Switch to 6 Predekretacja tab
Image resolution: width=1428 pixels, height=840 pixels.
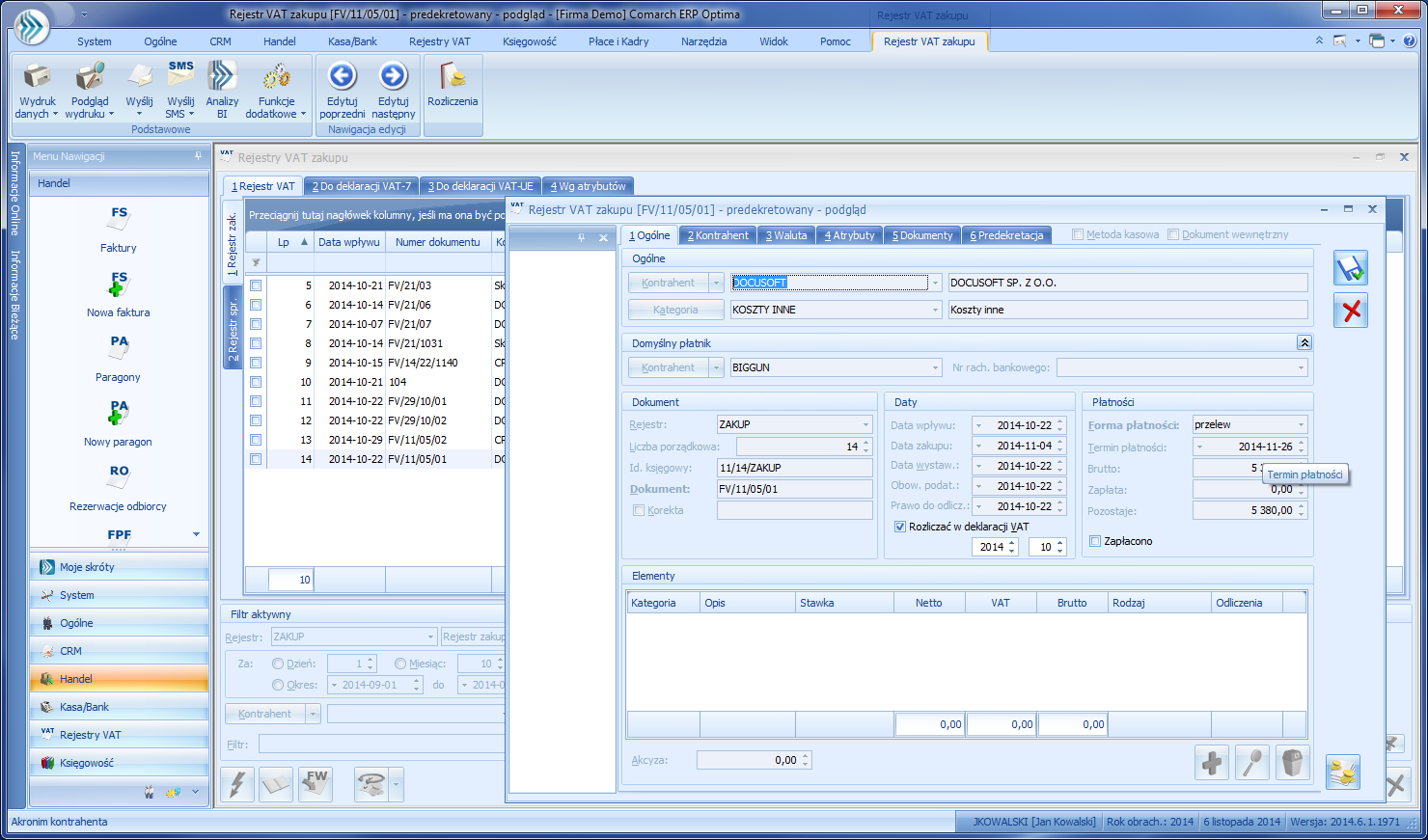(x=1006, y=235)
